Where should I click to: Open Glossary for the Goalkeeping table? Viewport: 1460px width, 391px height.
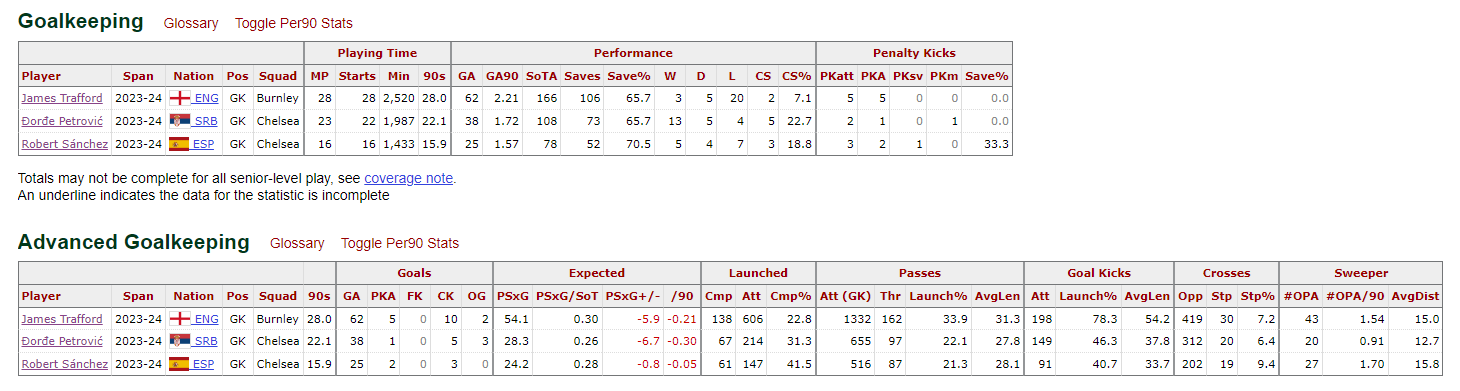[191, 23]
